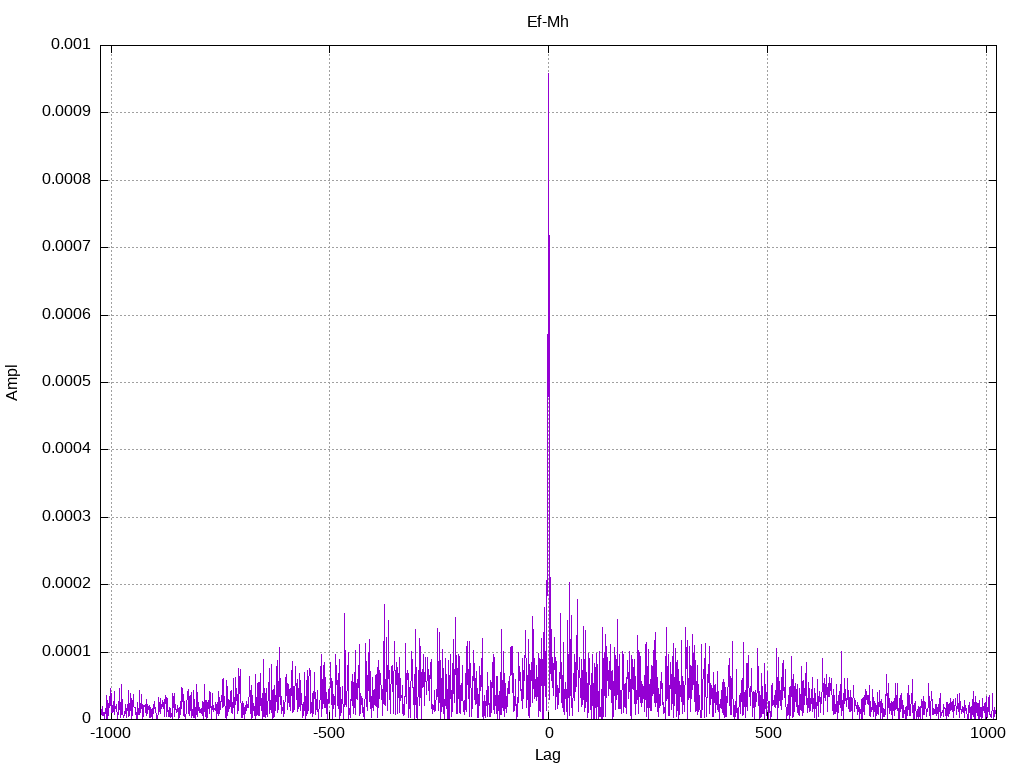Image resolution: width=1024 pixels, height=768 pixels.
Task: Click the y-axis value "0.0008"
Action: (66, 179)
